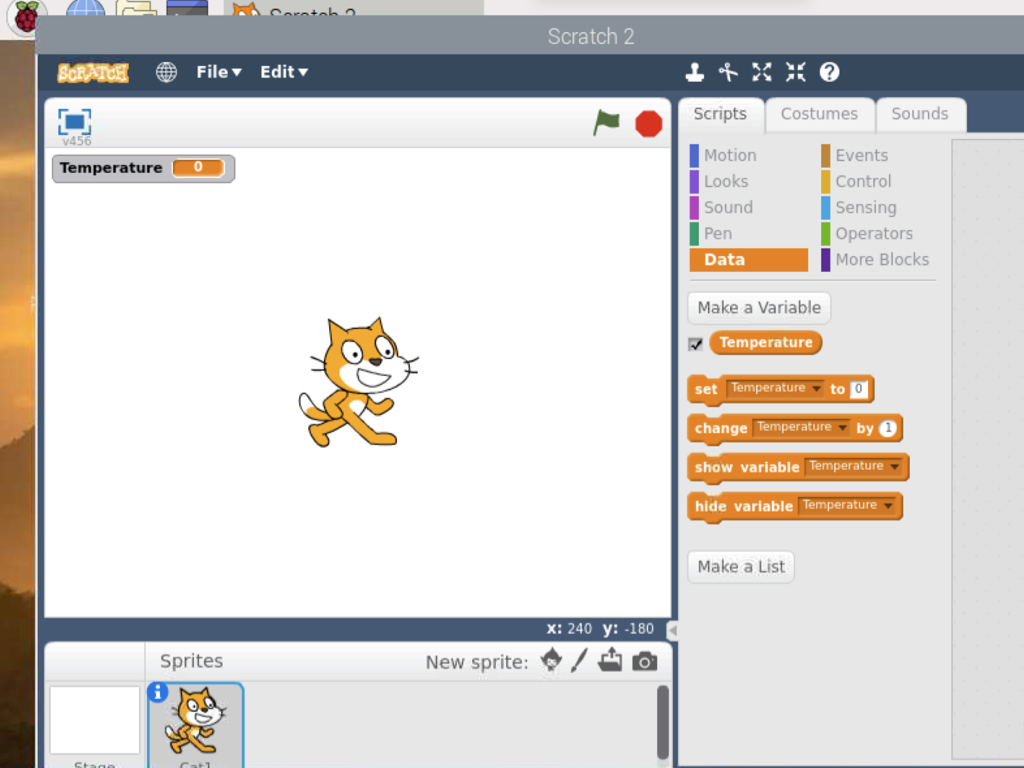
Task: Click the green flag to start
Action: click(x=606, y=122)
